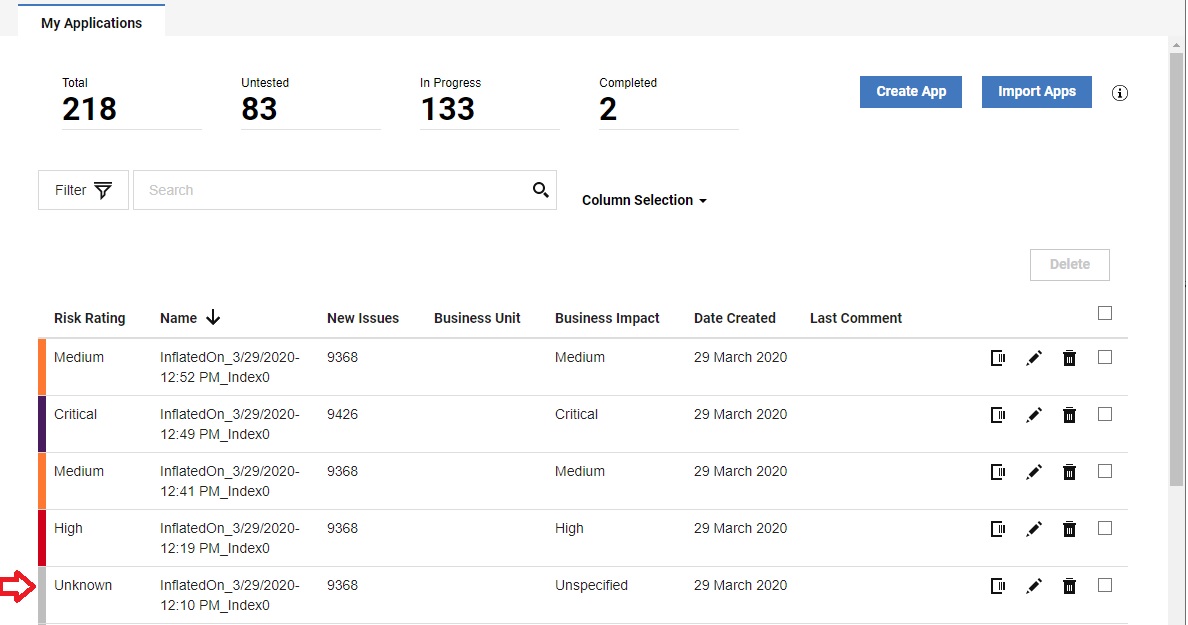Click the Import Apps button
The image size is (1188, 625).
(1036, 92)
